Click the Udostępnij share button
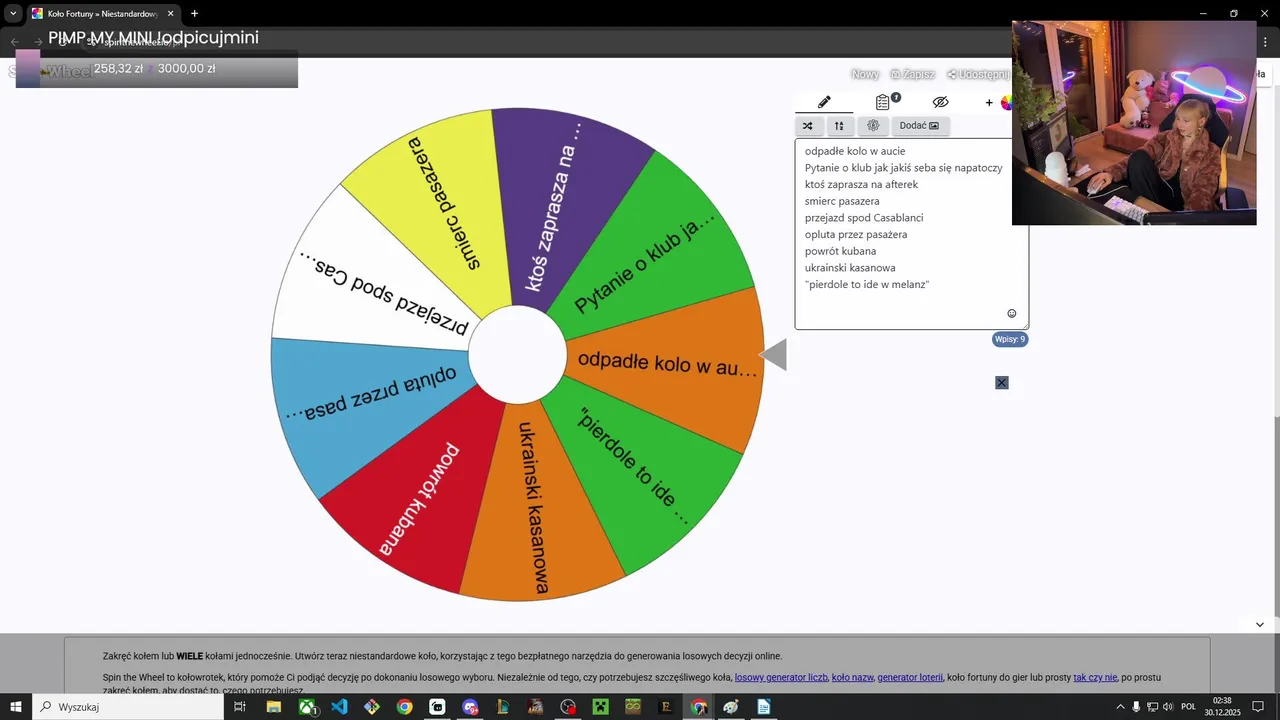The height and width of the screenshot is (720, 1280). point(978,74)
